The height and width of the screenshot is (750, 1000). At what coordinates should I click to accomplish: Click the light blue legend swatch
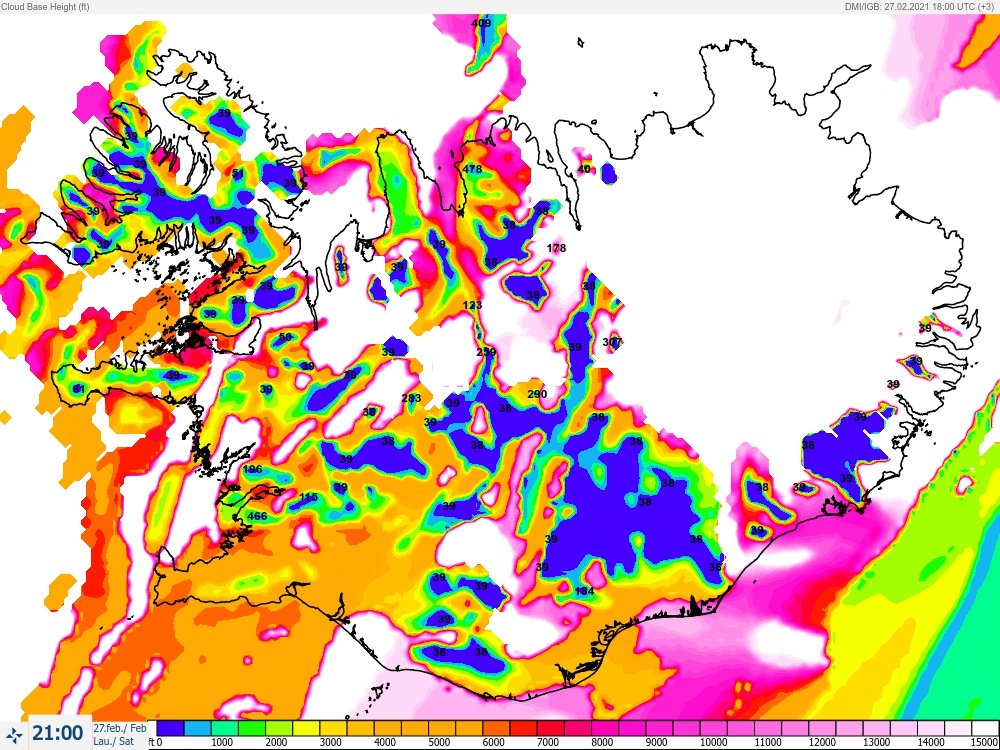click(197, 728)
